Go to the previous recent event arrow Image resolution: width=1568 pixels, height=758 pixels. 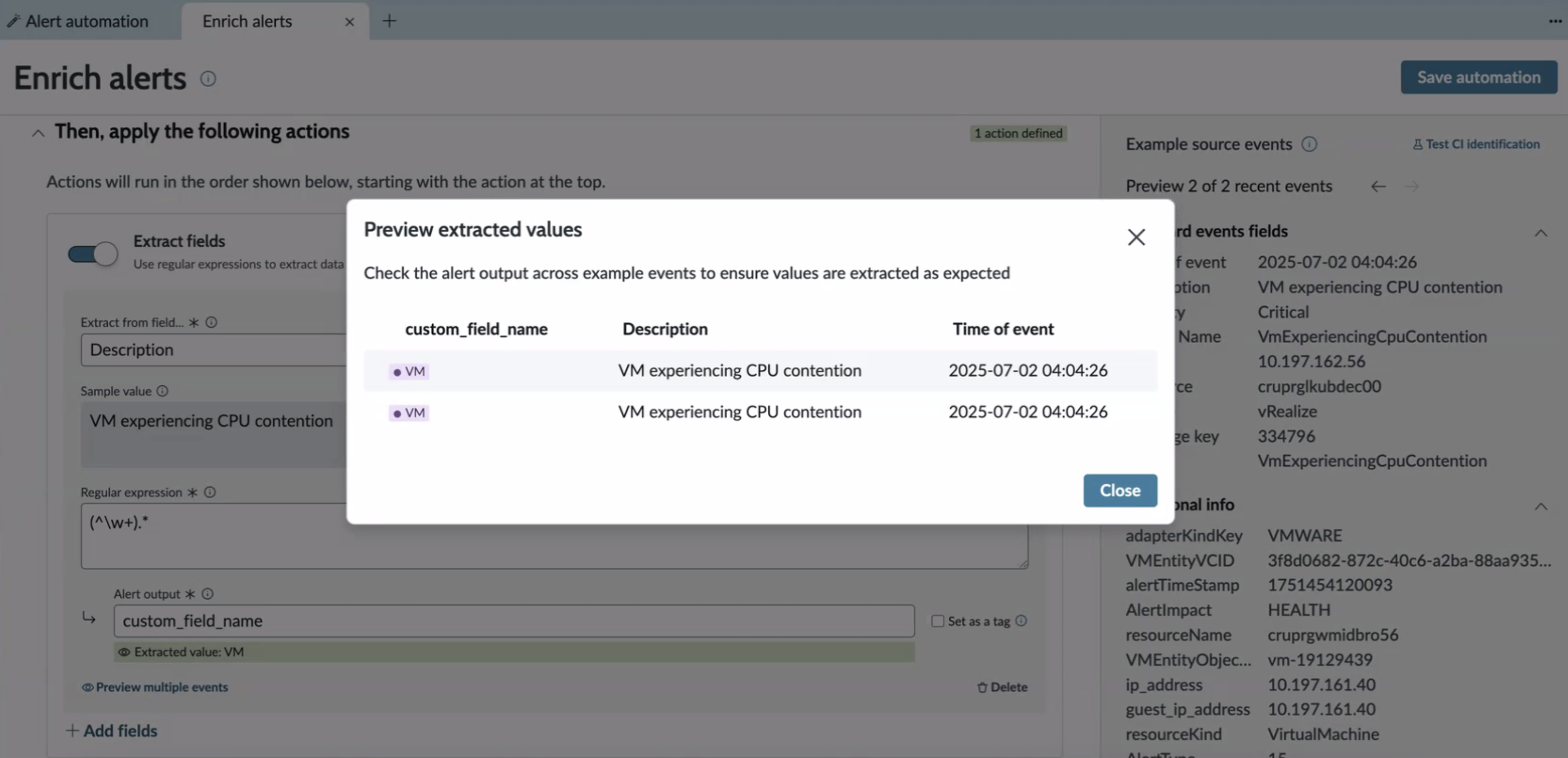pyautogui.click(x=1378, y=186)
